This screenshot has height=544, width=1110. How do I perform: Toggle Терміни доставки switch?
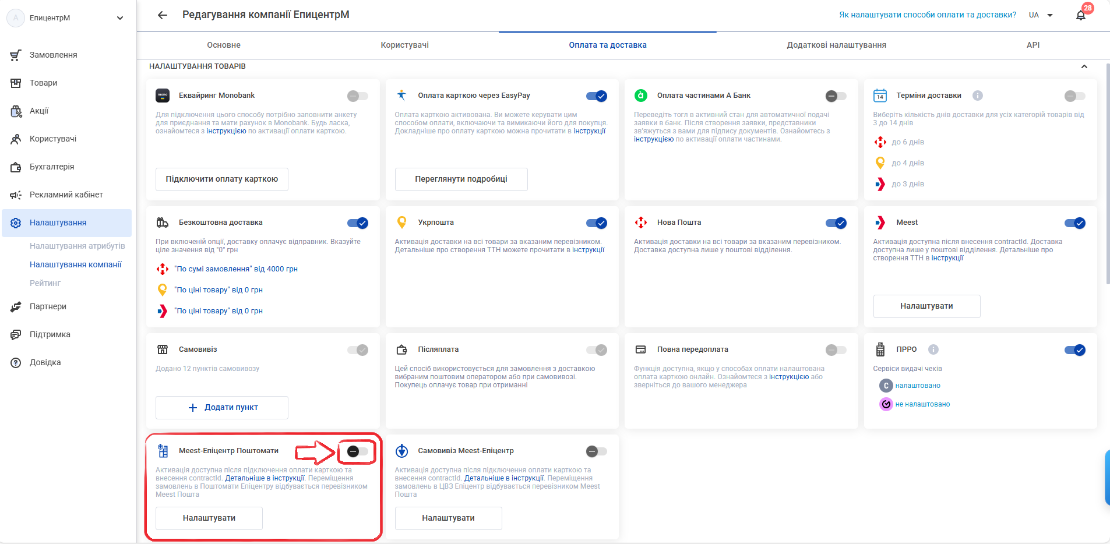tap(1075, 96)
